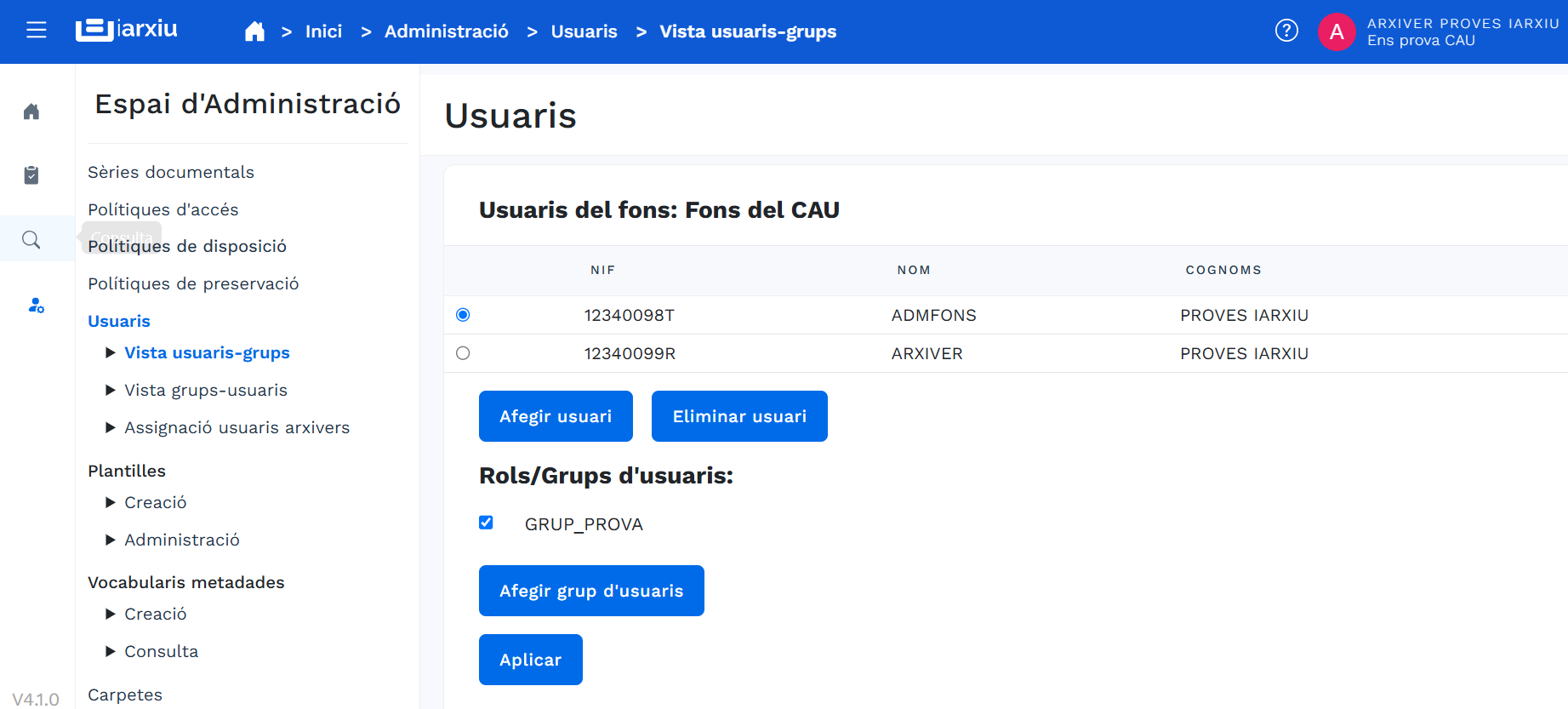Screen dimensions: 1568x709
Task: Open Usuaris section in side menu
Action: 119,321
